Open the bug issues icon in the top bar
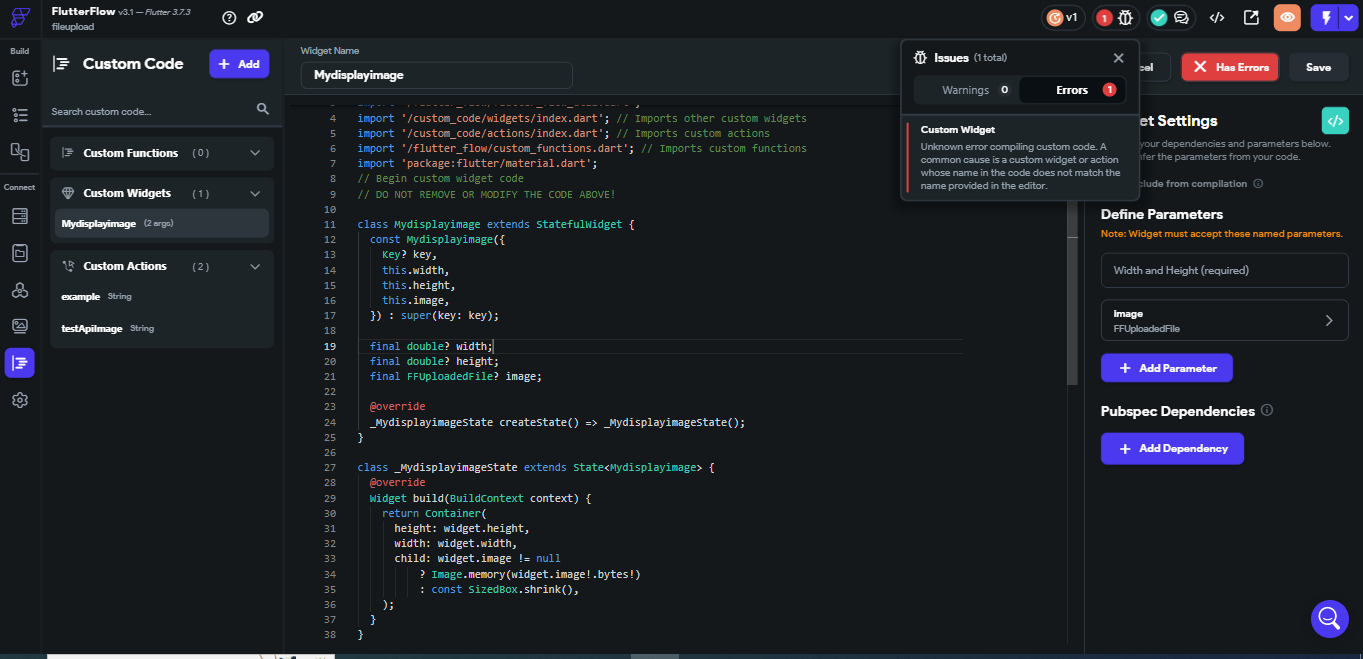Screen dimensions: 1363x659 click(1126, 17)
